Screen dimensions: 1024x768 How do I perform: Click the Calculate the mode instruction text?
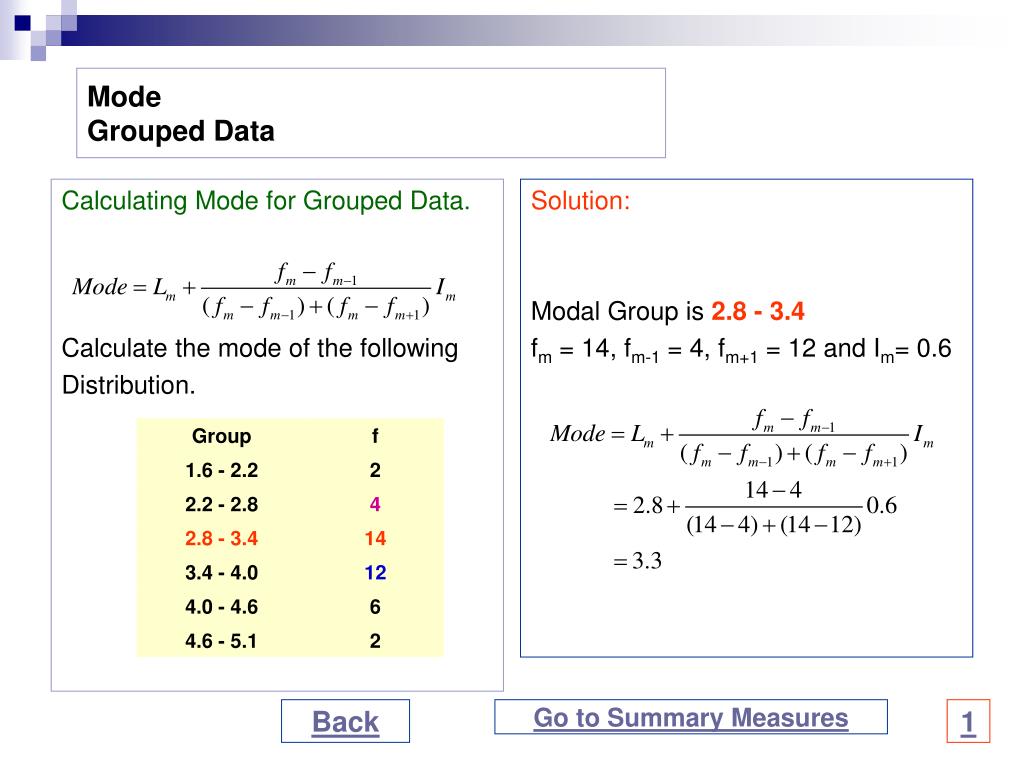click(x=260, y=349)
